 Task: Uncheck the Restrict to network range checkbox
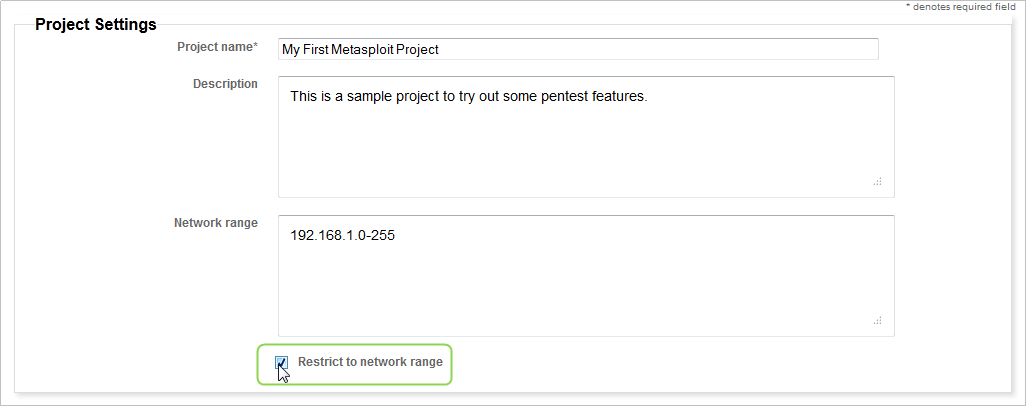coord(283,362)
